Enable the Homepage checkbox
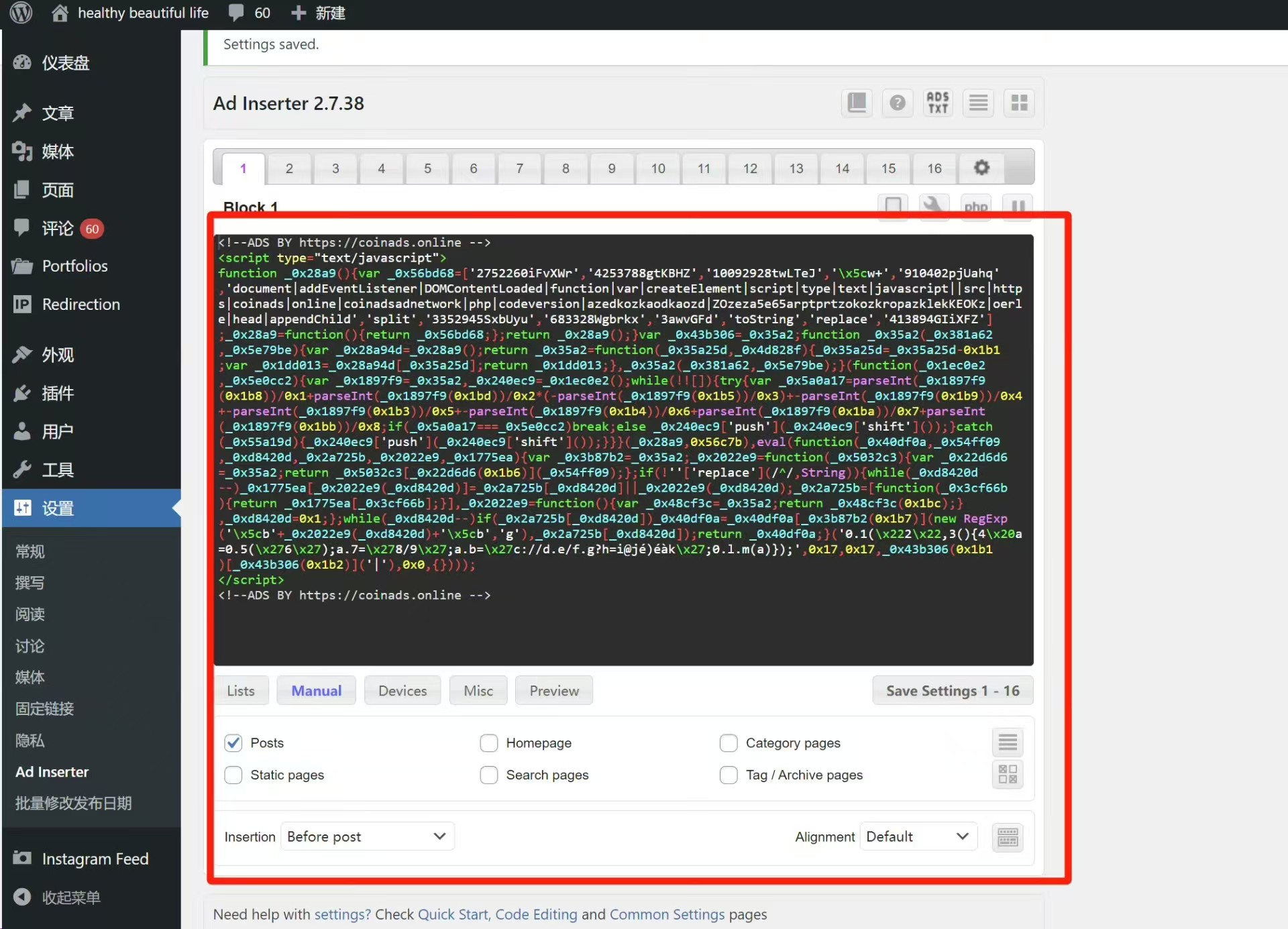Screen dimensions: 1288x929 (489, 743)
